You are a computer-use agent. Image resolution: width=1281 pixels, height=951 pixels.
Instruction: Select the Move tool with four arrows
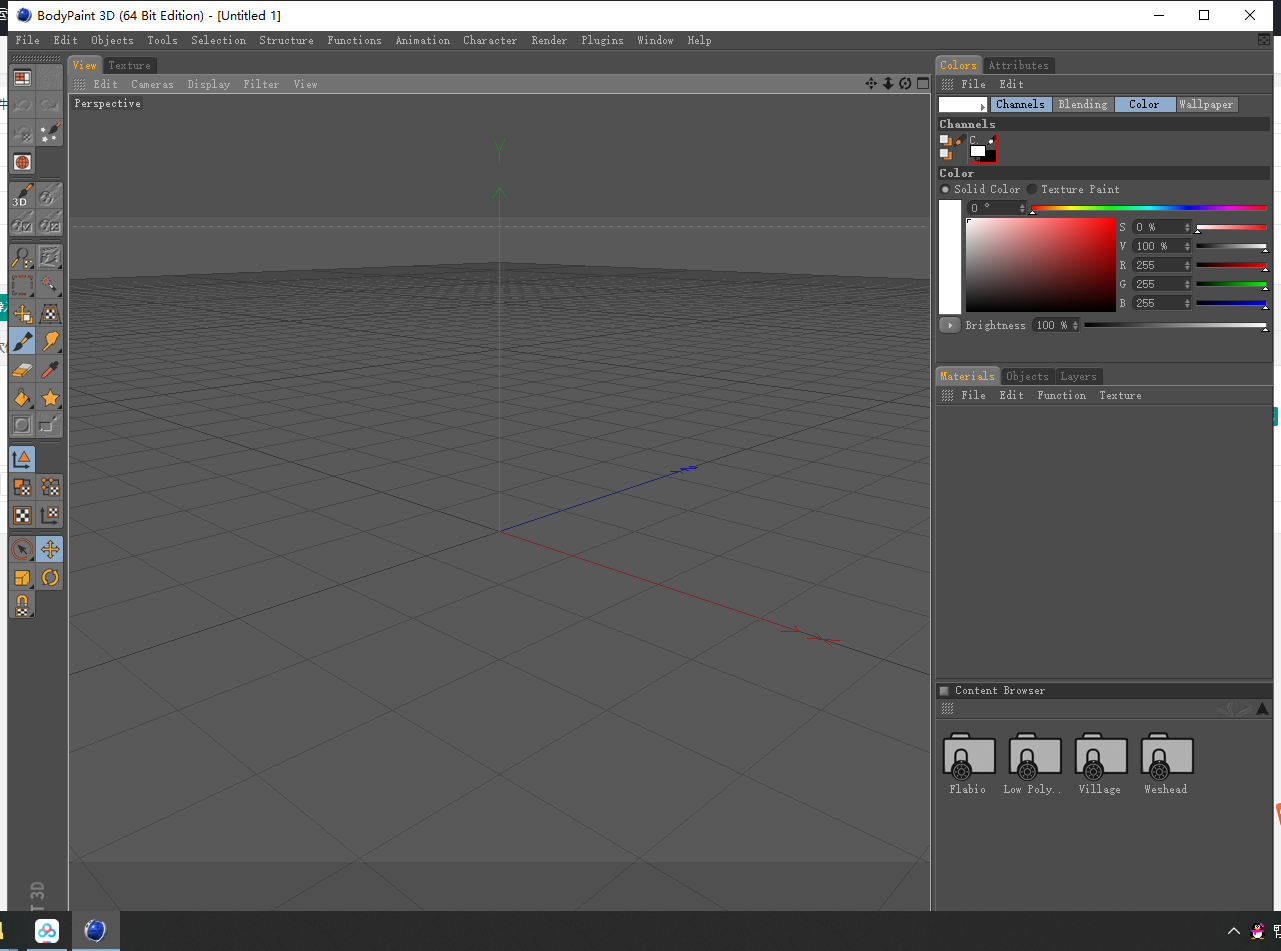50,549
